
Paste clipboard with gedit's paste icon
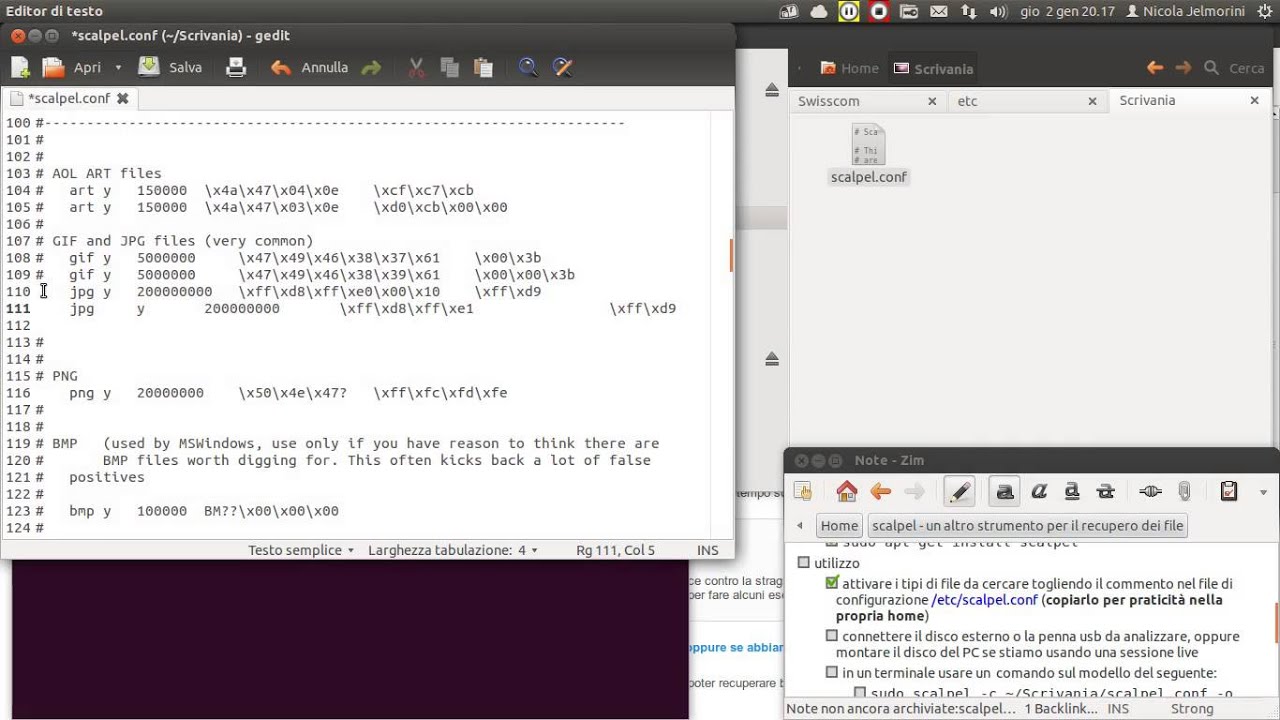(x=484, y=68)
